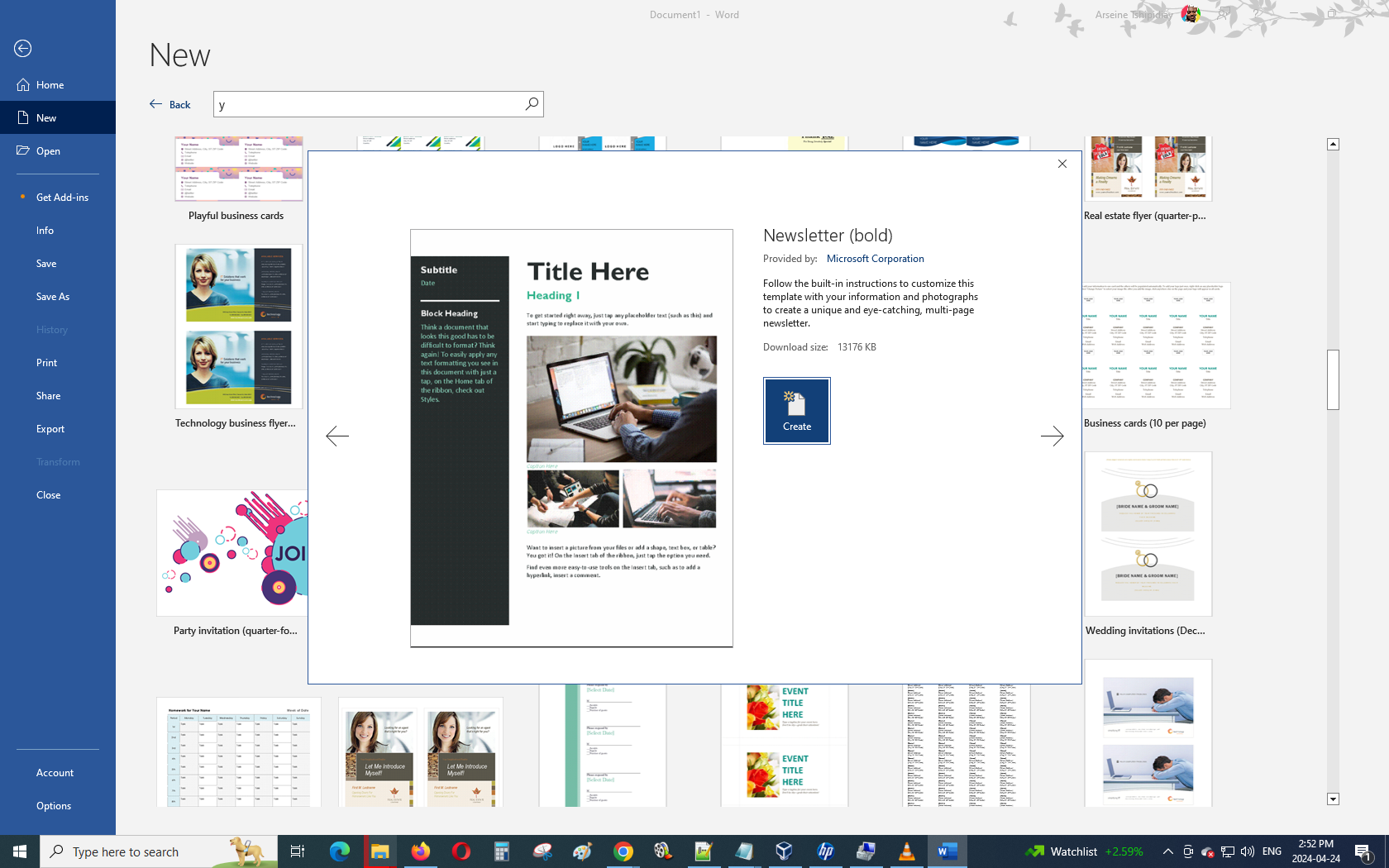
Task: Open the Save As menu item
Action: [53, 297]
